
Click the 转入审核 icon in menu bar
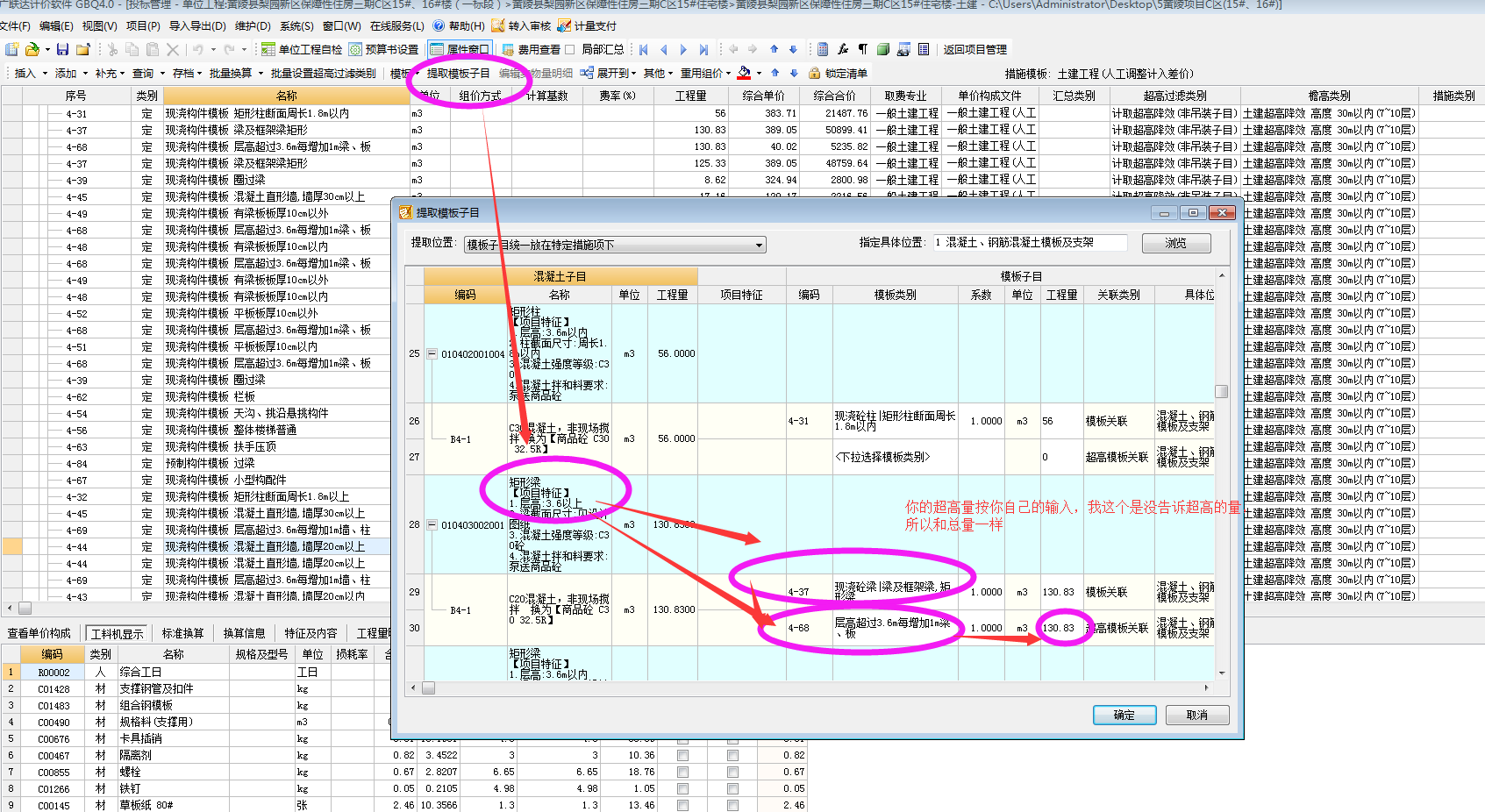click(498, 25)
